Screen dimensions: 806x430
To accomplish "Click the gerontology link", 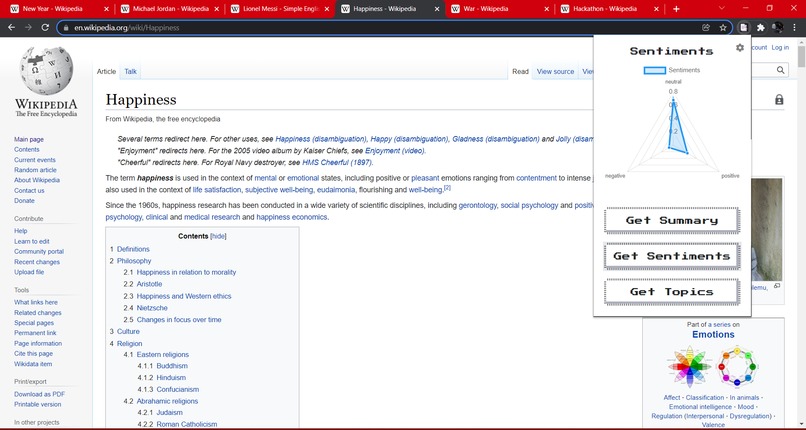I will click(478, 205).
